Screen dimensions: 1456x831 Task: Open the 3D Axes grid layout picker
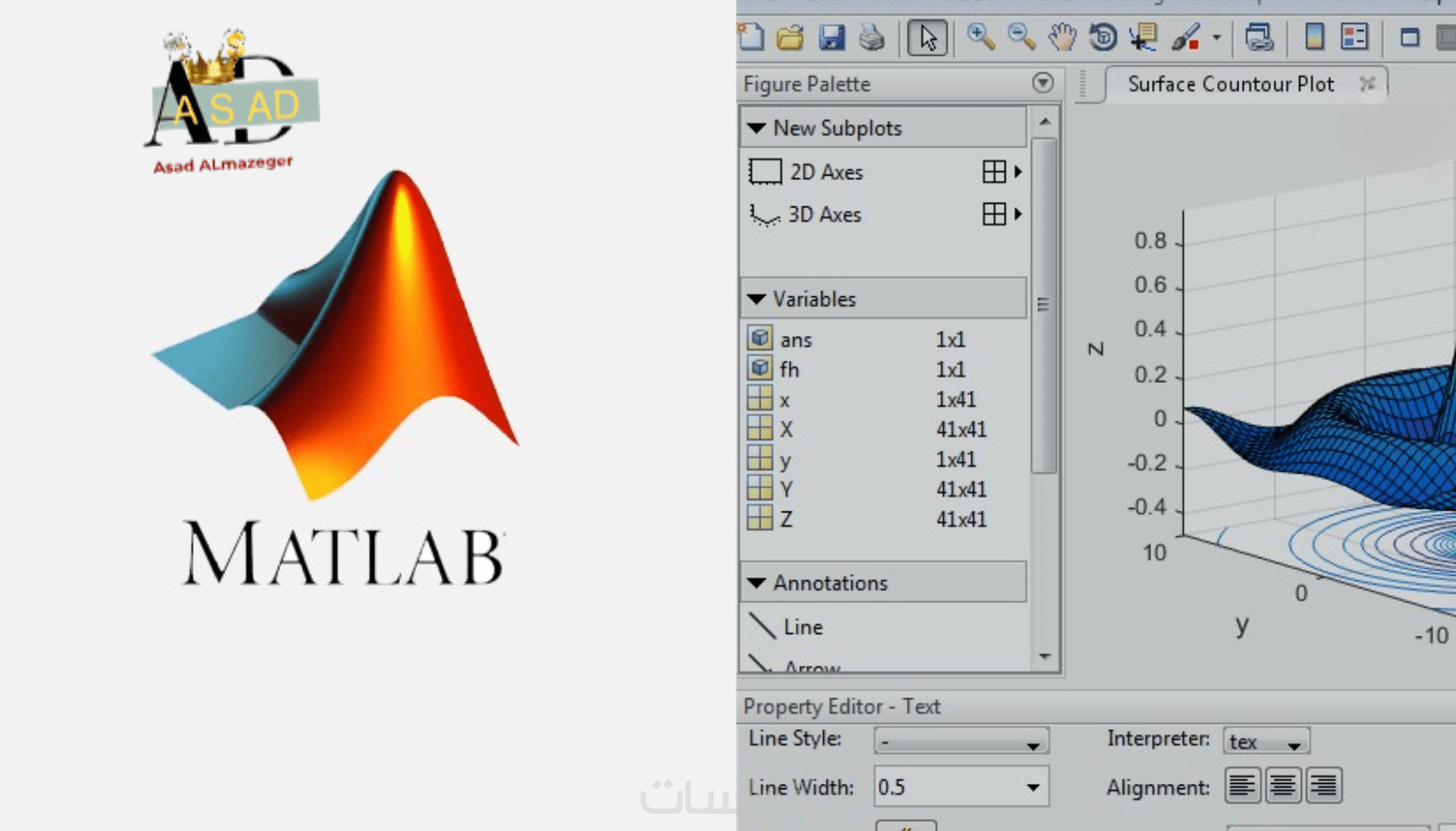tap(994, 214)
